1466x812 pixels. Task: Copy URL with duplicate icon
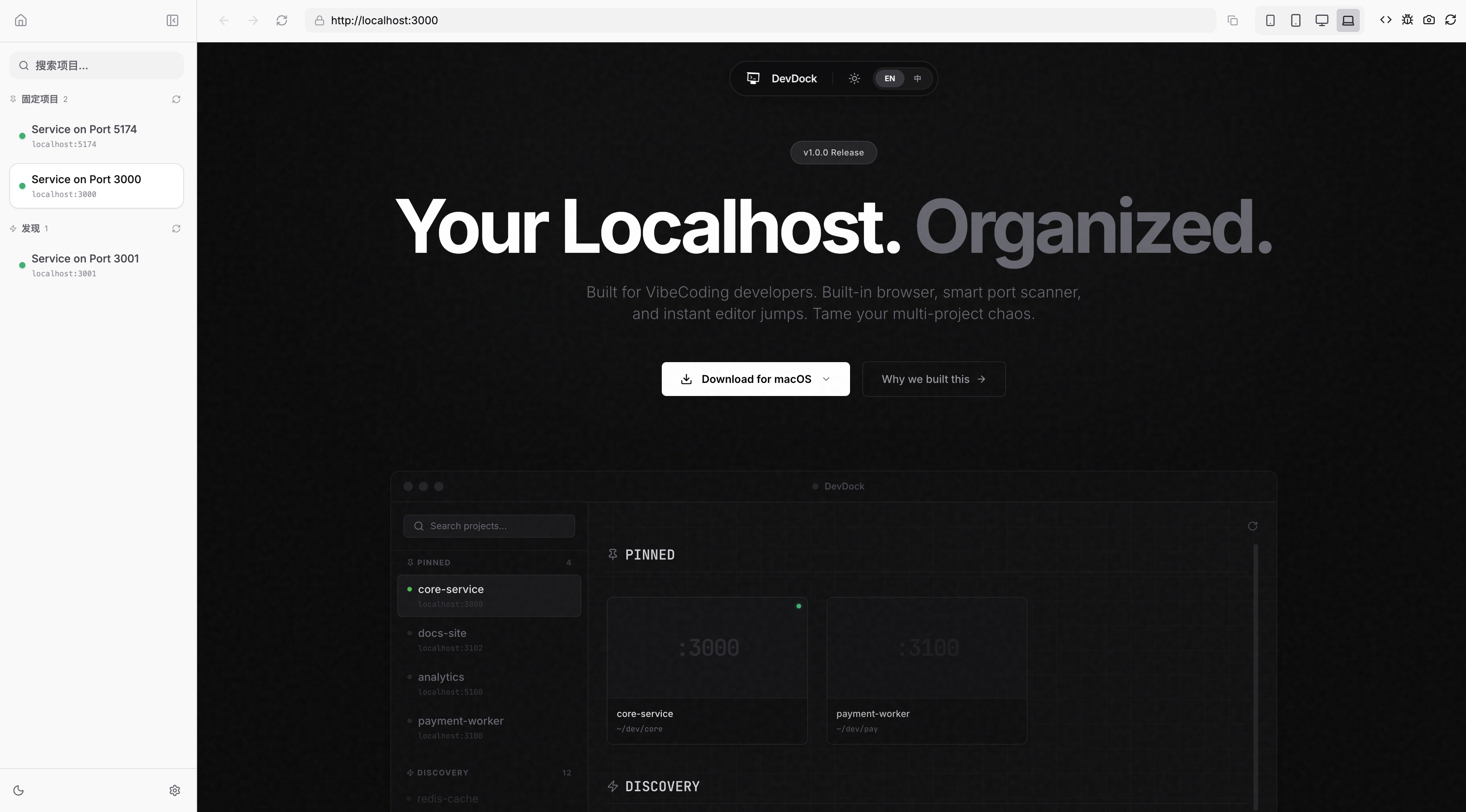(1233, 20)
